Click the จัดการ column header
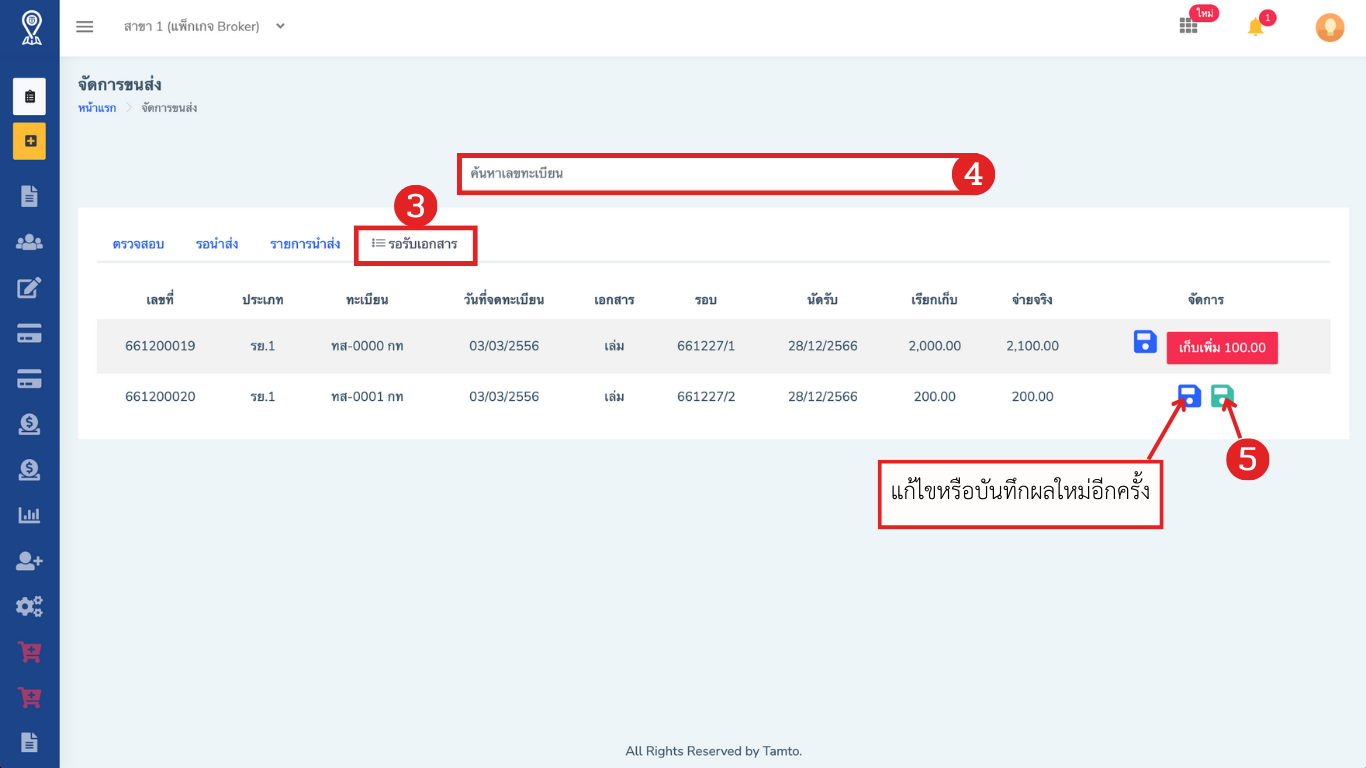 point(1206,300)
